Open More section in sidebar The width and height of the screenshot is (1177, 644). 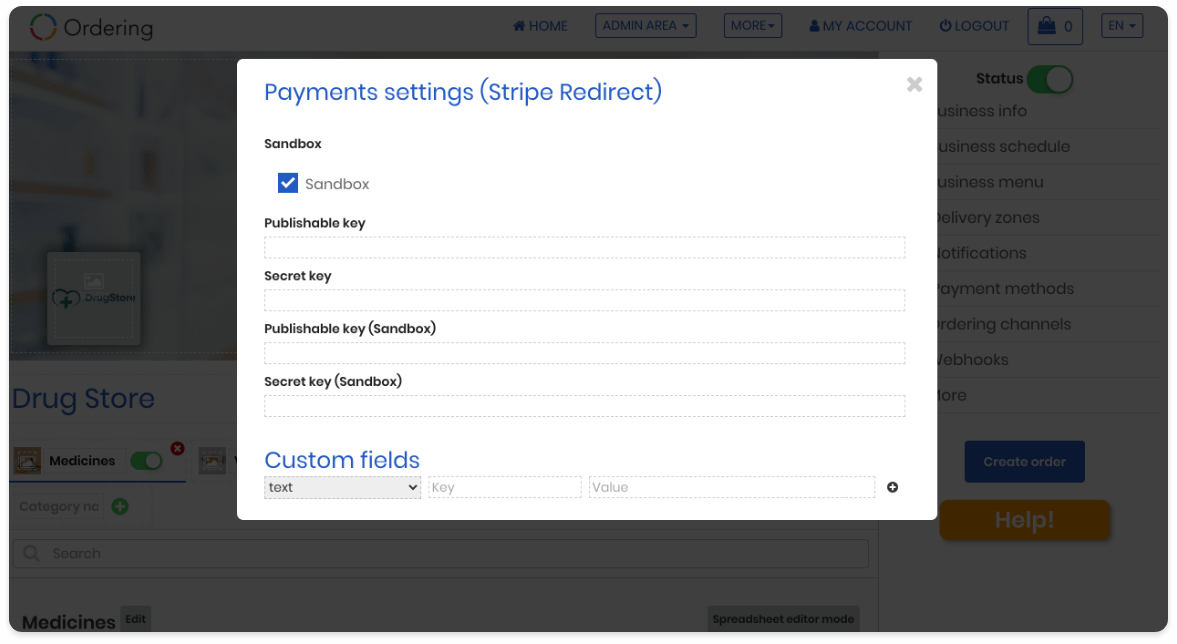[x=952, y=396]
